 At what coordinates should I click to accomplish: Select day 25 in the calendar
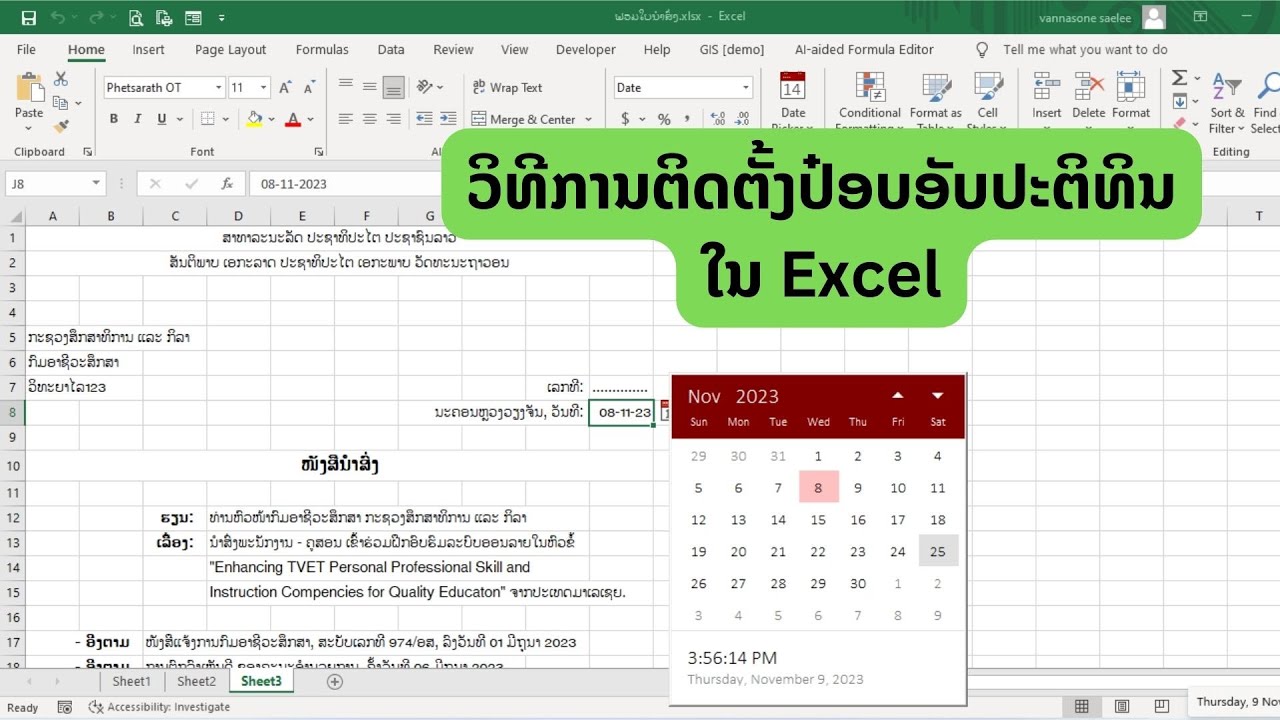tap(938, 551)
